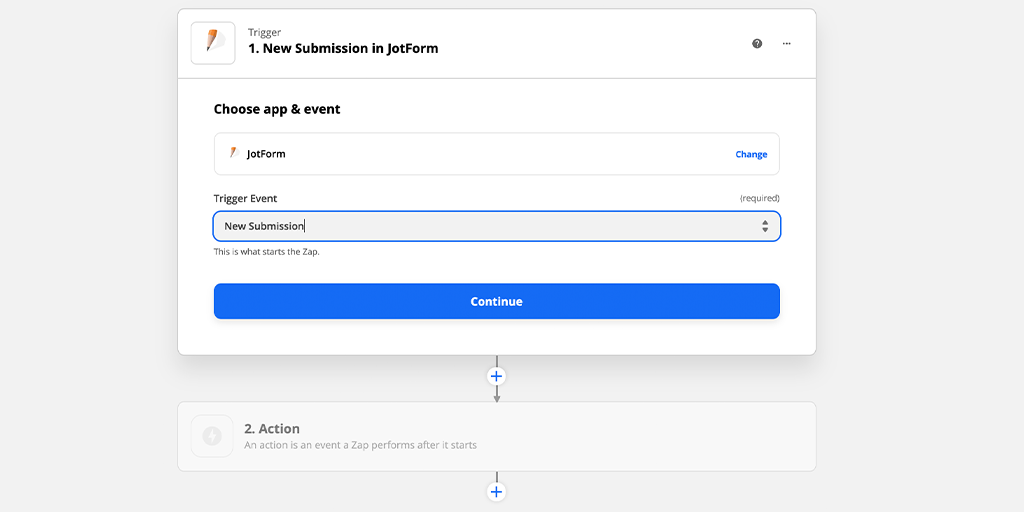Collapse the Choose app & event section
Image resolution: width=1024 pixels, height=512 pixels.
pos(277,109)
